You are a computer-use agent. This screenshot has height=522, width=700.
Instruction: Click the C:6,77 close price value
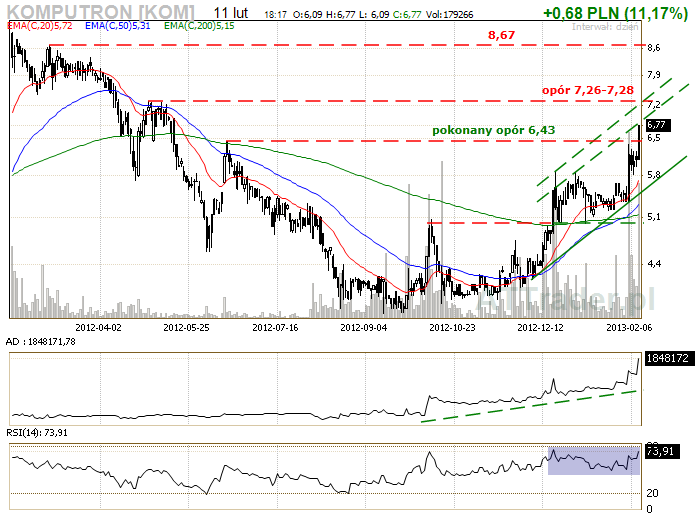pyautogui.click(x=407, y=15)
